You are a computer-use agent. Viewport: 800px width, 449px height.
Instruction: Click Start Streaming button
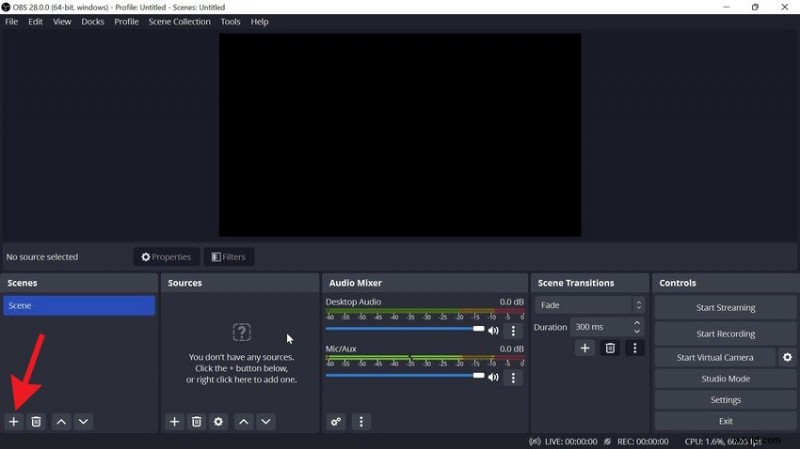coord(725,308)
